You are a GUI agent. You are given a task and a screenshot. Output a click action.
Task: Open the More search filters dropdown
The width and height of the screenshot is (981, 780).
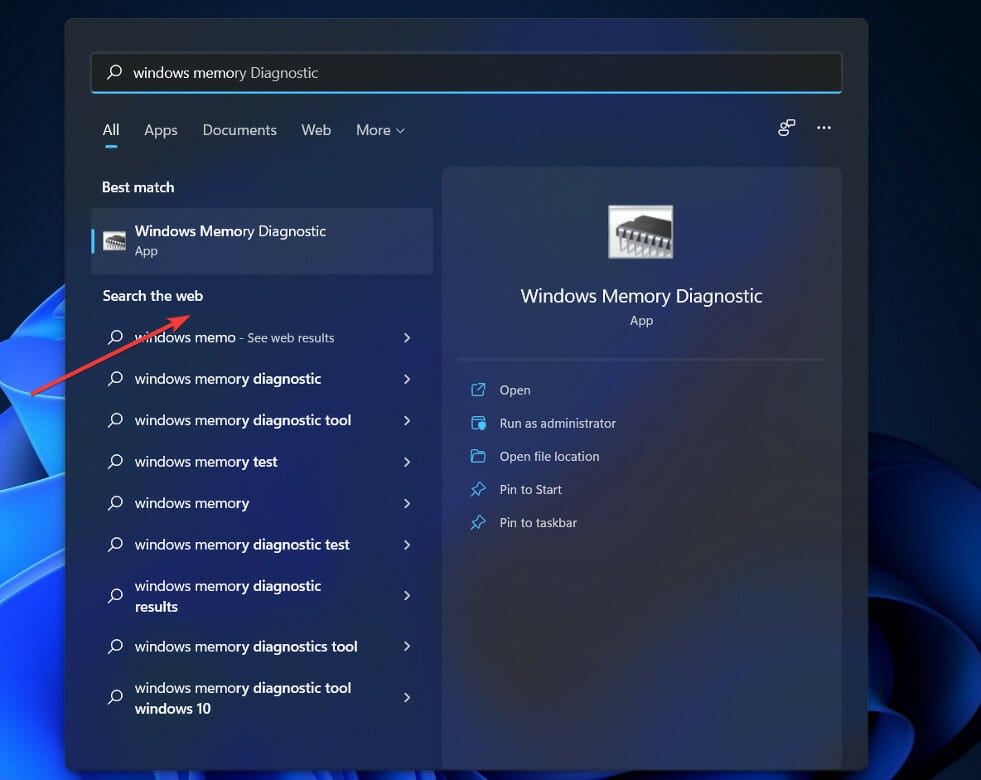(379, 130)
